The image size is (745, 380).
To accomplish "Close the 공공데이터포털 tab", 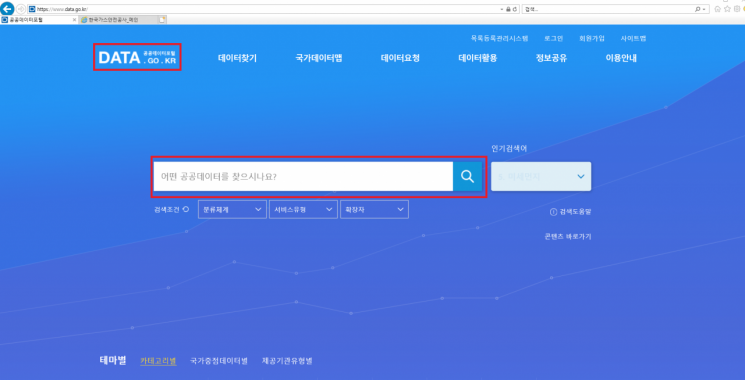I will (x=74, y=20).
